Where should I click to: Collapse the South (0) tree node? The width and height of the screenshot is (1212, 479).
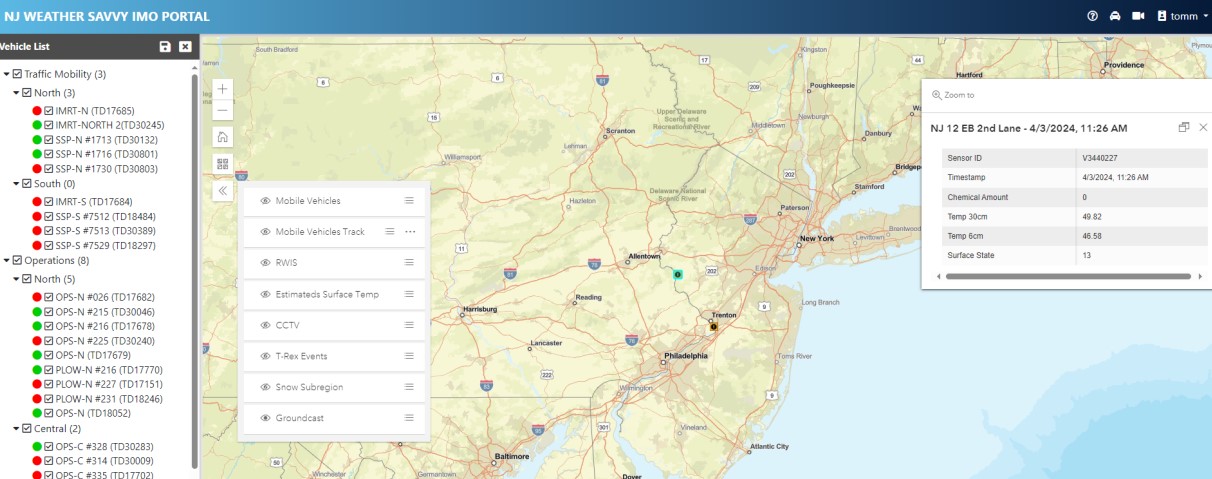pyautogui.click(x=16, y=184)
